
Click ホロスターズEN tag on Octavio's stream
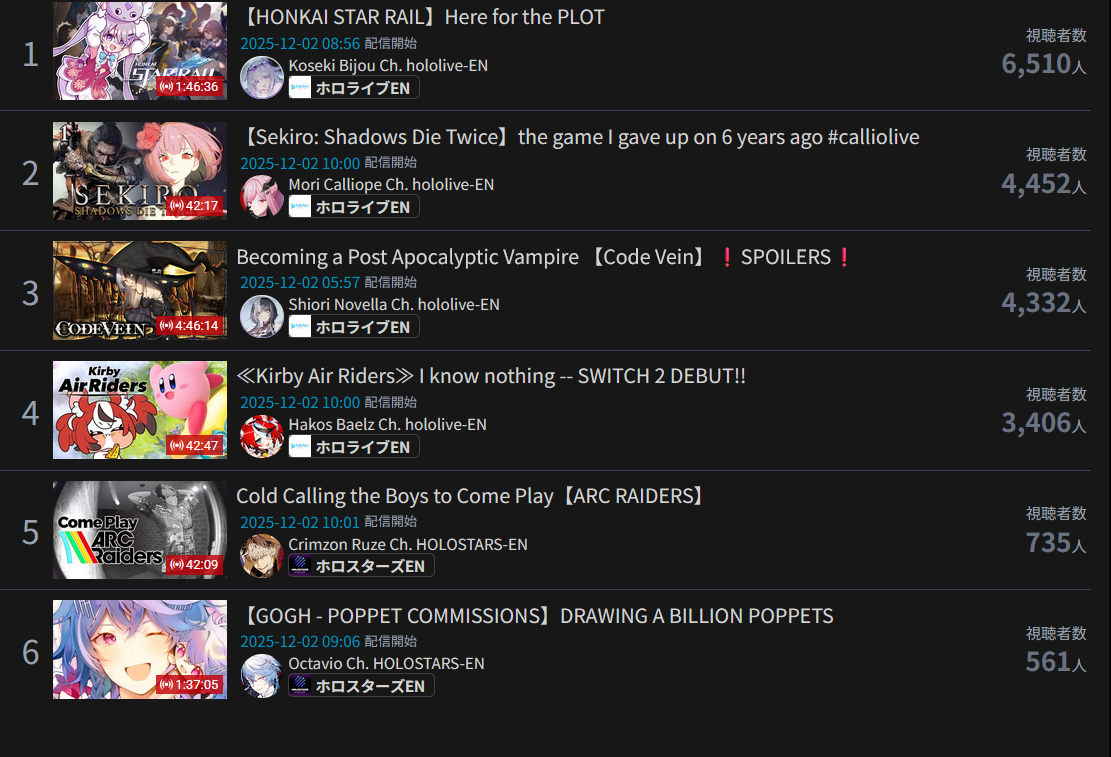361,686
